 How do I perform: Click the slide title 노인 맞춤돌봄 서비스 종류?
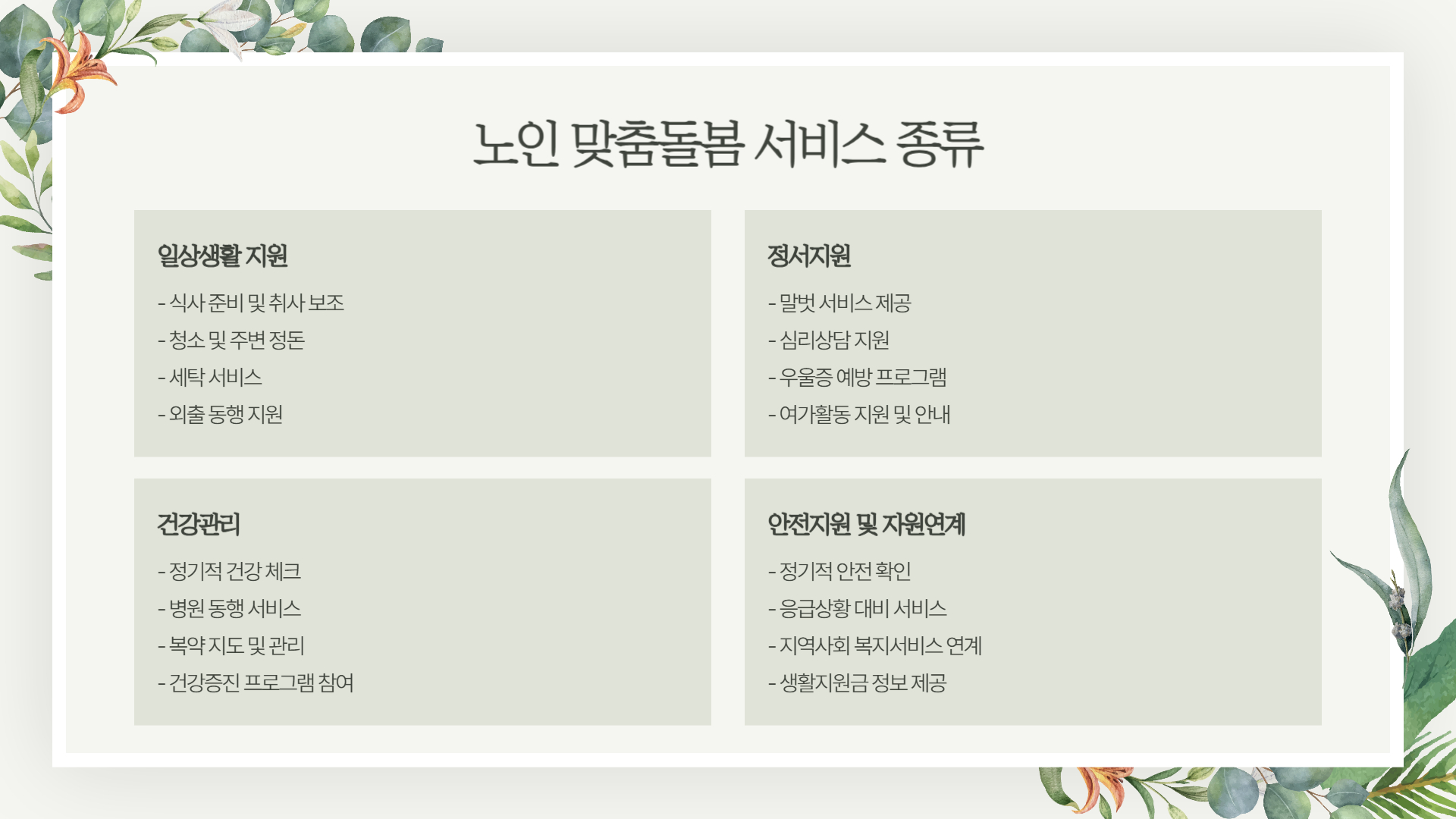[728, 144]
